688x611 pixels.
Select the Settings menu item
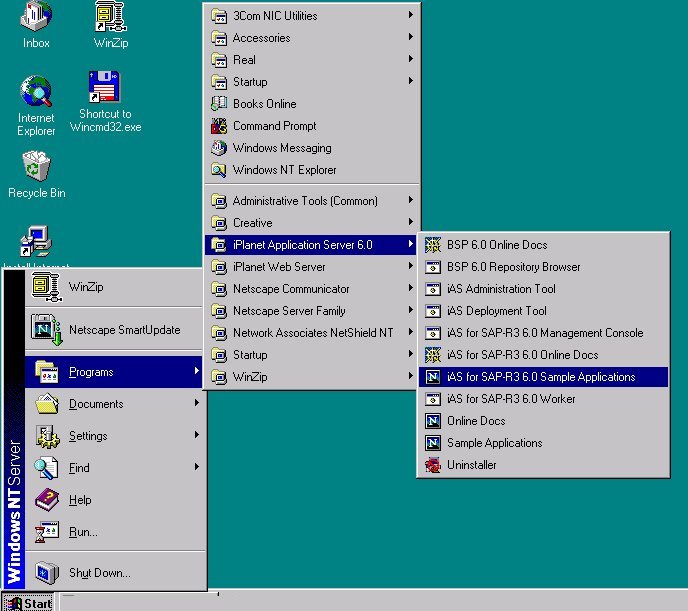pos(114,436)
